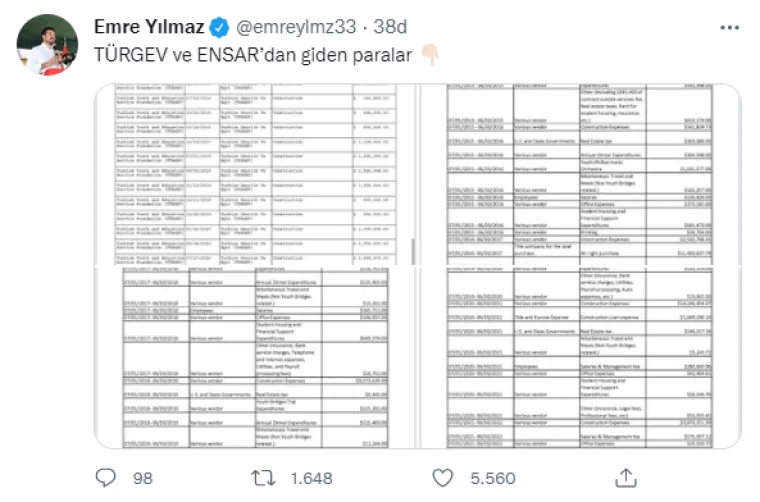
Task: View the 5.560 likes count
Action: click(492, 478)
